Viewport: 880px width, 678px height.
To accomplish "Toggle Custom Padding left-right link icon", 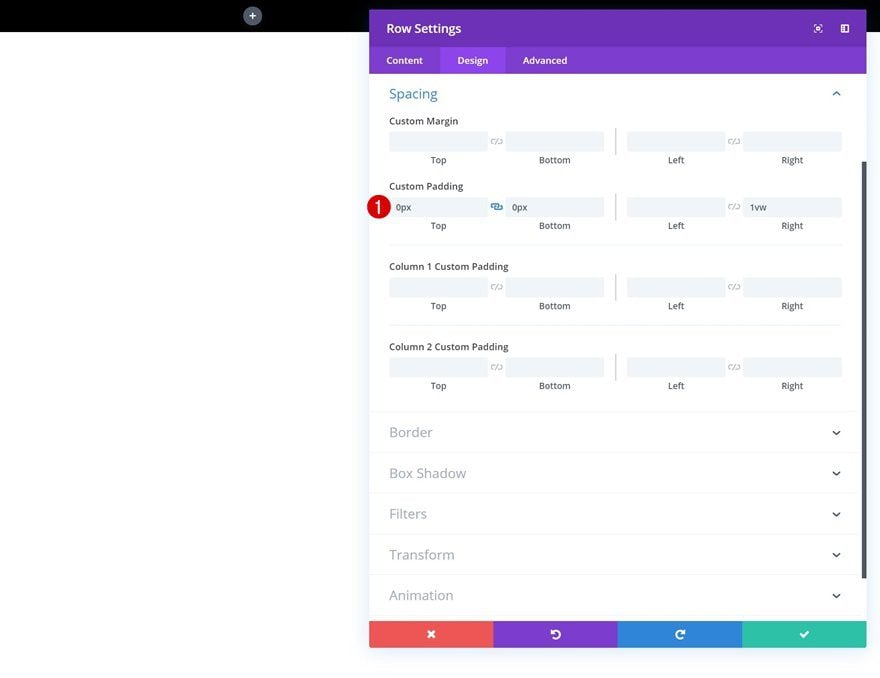I will (x=734, y=207).
